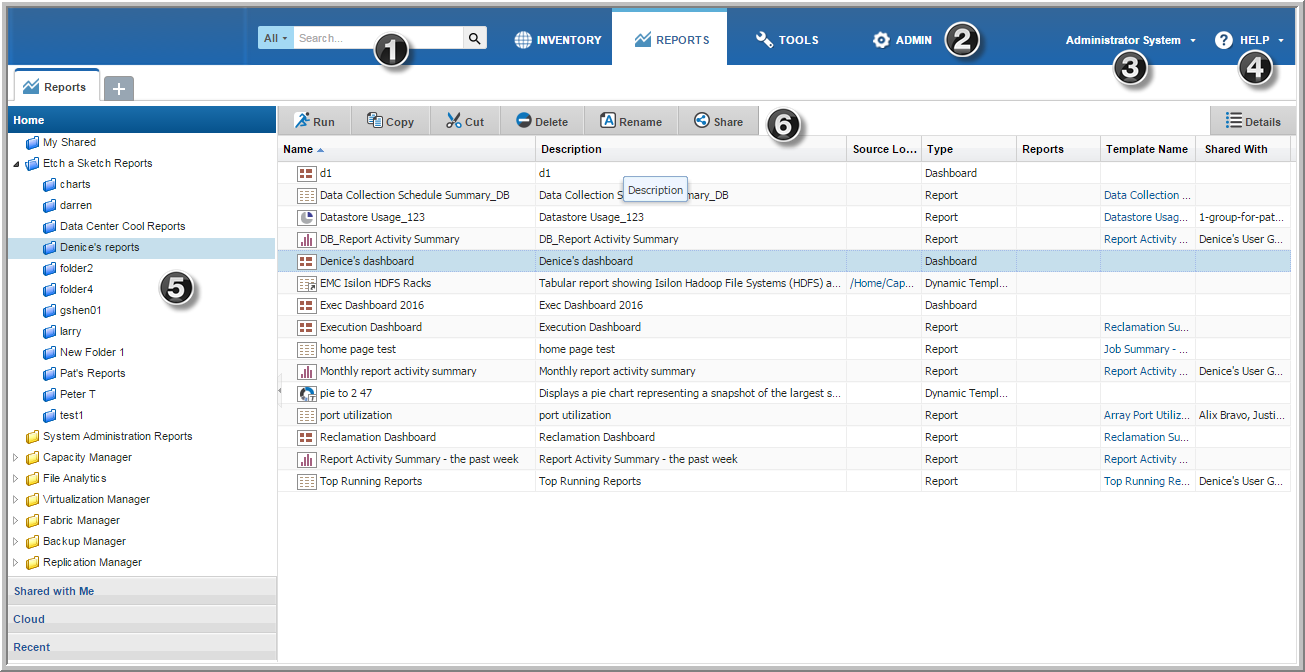Open the Datastore Usage template link
1305x672 pixels.
(1146, 217)
